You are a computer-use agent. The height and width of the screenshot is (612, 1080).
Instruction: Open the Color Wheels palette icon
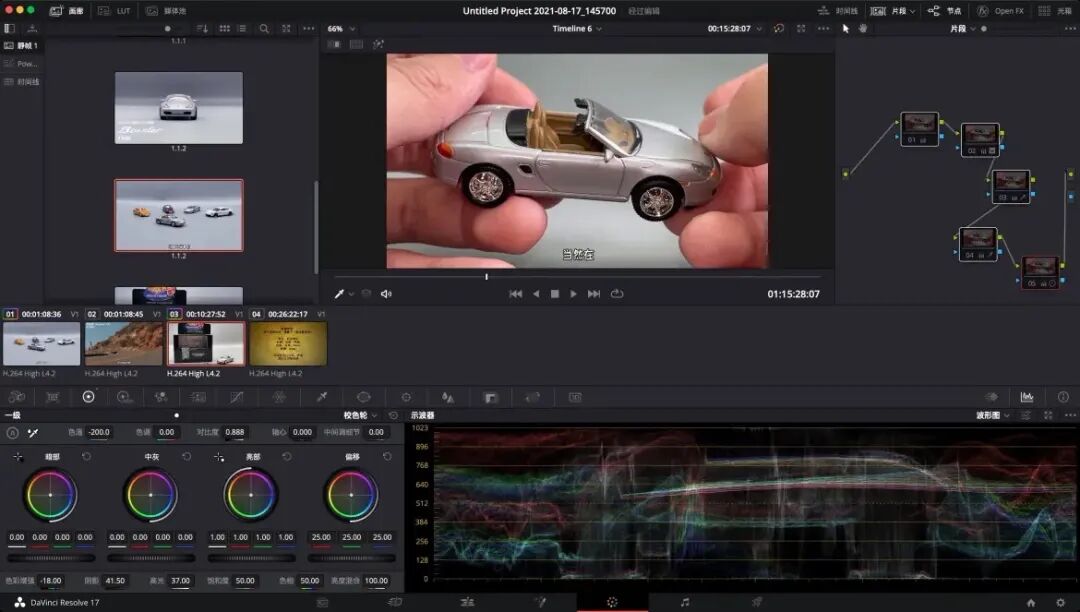tap(88, 397)
